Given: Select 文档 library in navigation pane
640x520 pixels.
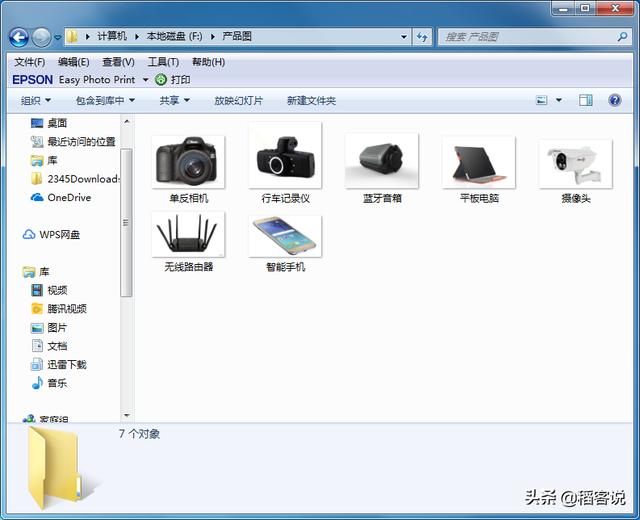Looking at the screenshot, I should pyautogui.click(x=49, y=346).
